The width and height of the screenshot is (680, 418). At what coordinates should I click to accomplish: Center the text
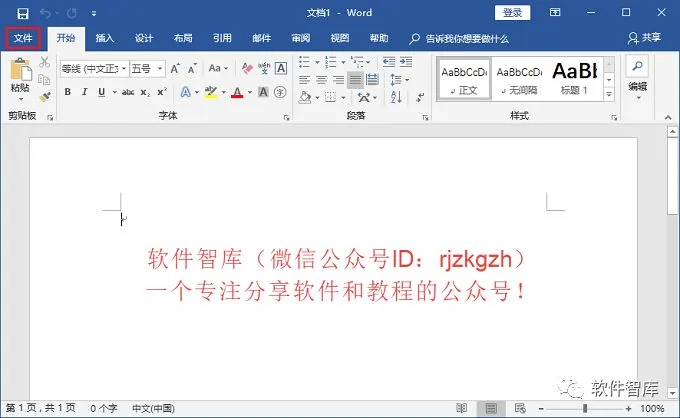[322, 80]
